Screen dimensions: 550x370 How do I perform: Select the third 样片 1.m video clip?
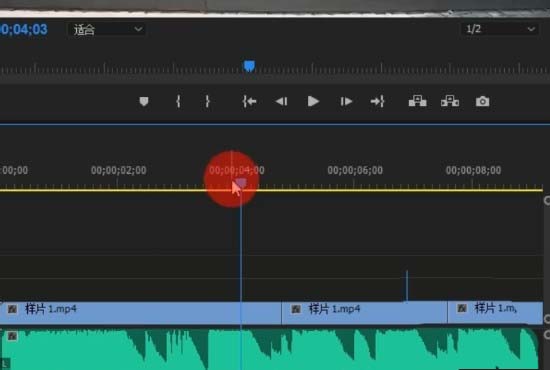(x=495, y=312)
